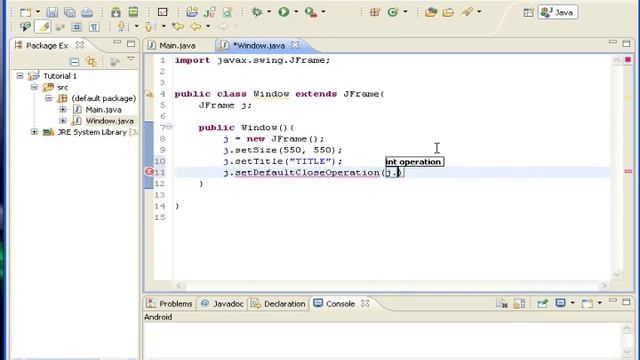Screen dimensions: 640x360
Task: Click the red error mark in overview ruler
Action: click(x=628, y=171)
